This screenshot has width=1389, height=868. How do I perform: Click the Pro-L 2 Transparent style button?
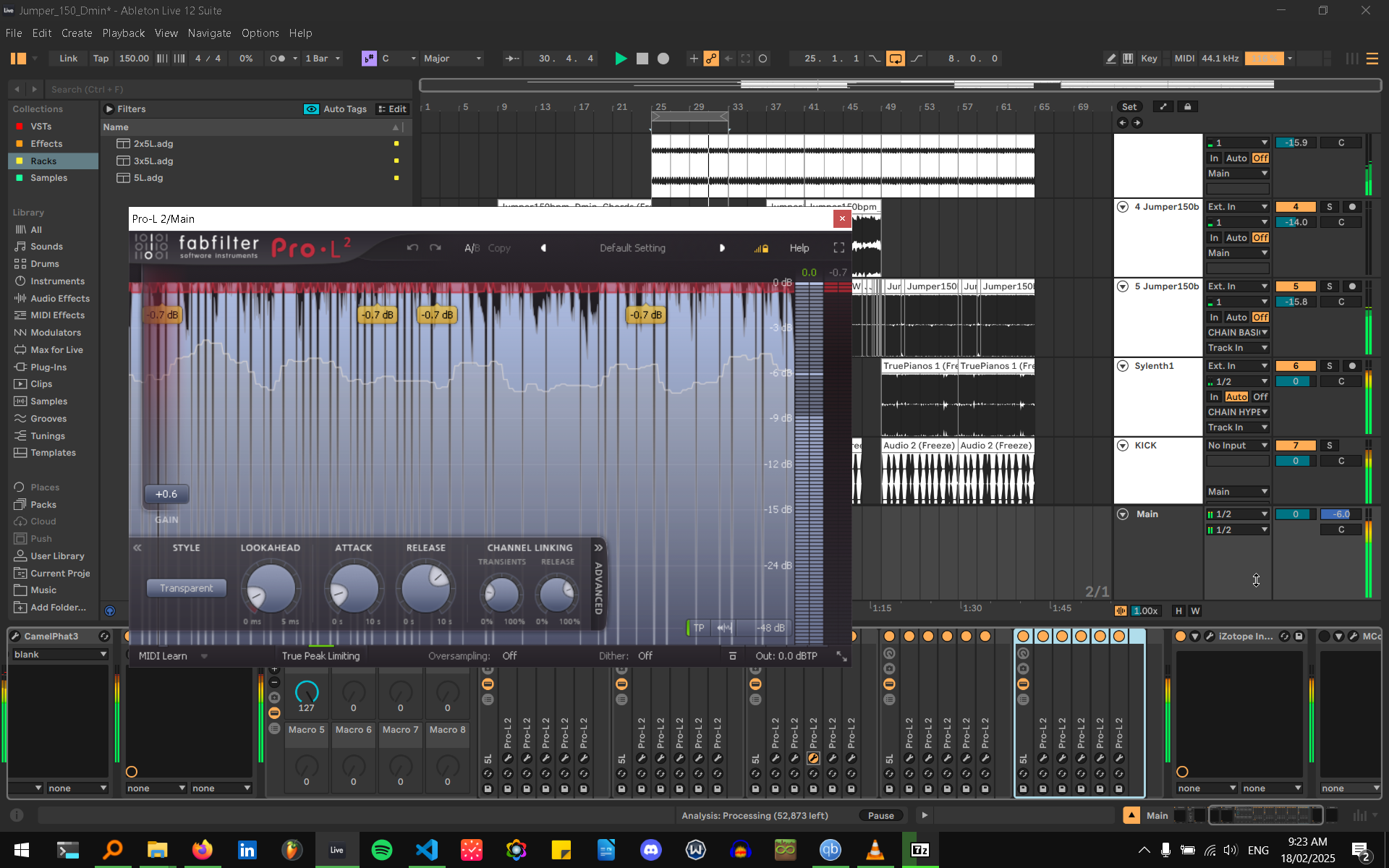(186, 588)
